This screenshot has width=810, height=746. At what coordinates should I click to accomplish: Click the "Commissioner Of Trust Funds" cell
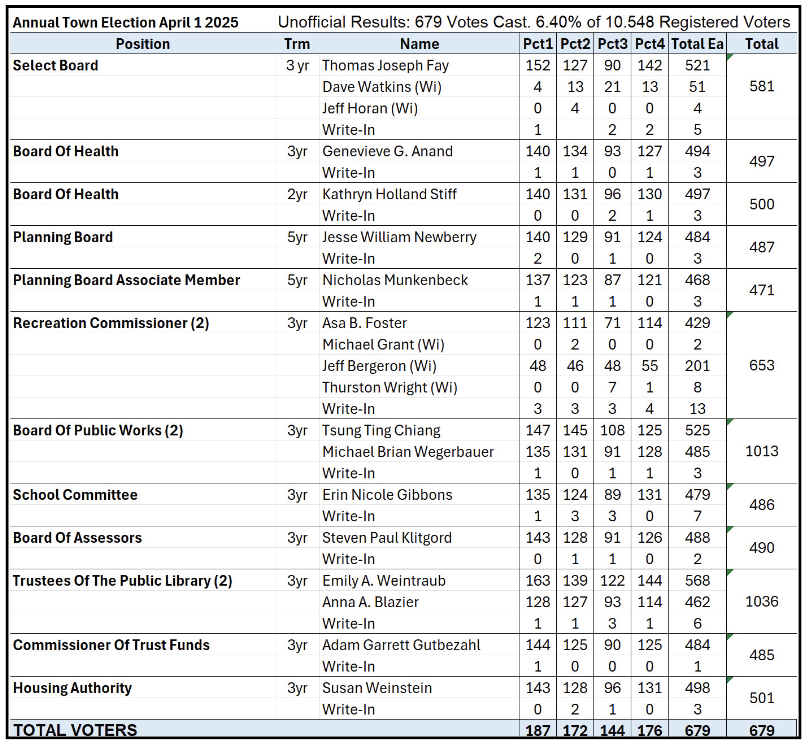coord(111,645)
